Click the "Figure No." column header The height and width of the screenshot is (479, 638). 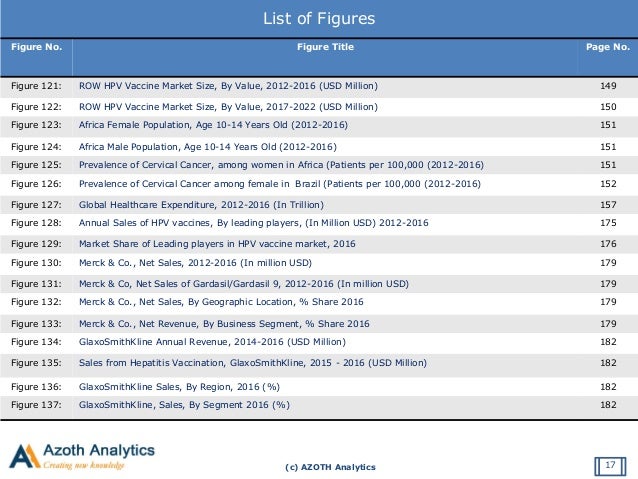(37, 47)
